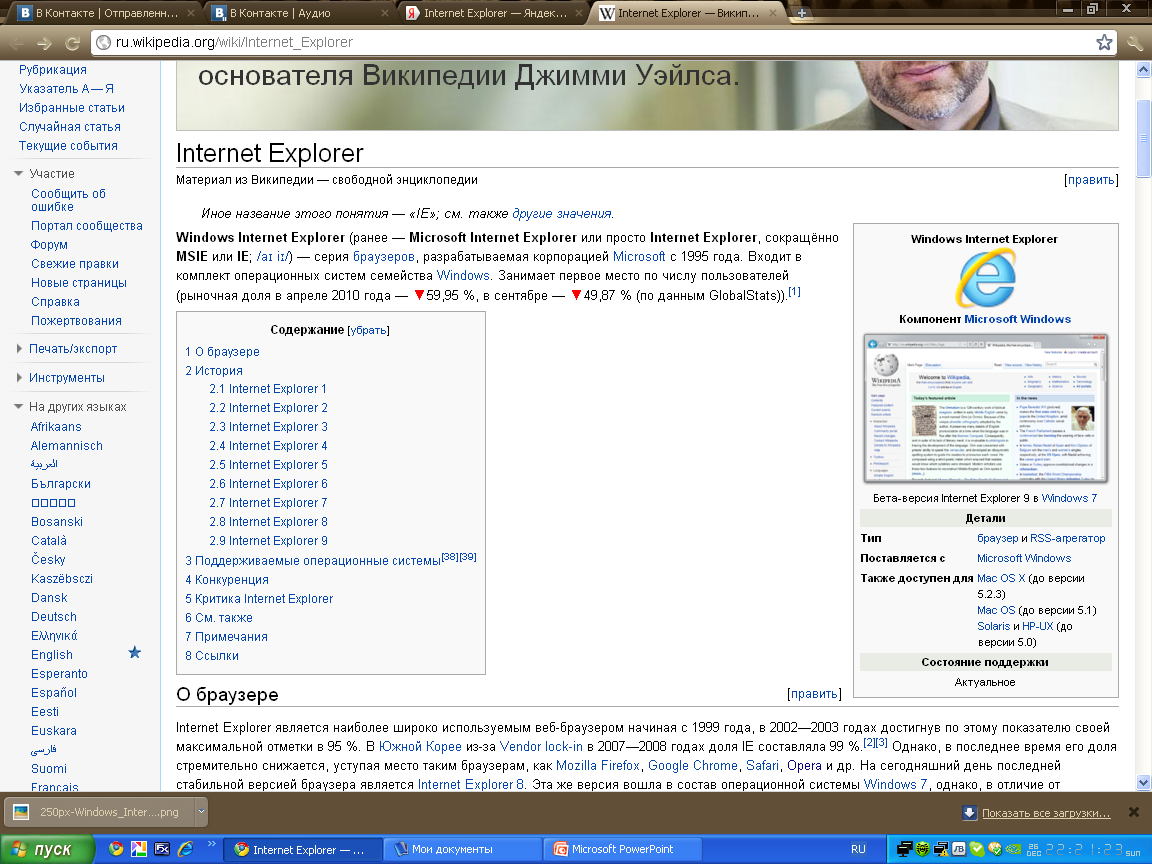Screen dimensions: 1152x864
Task: Open the Deutsch language version
Action: (x=54, y=616)
